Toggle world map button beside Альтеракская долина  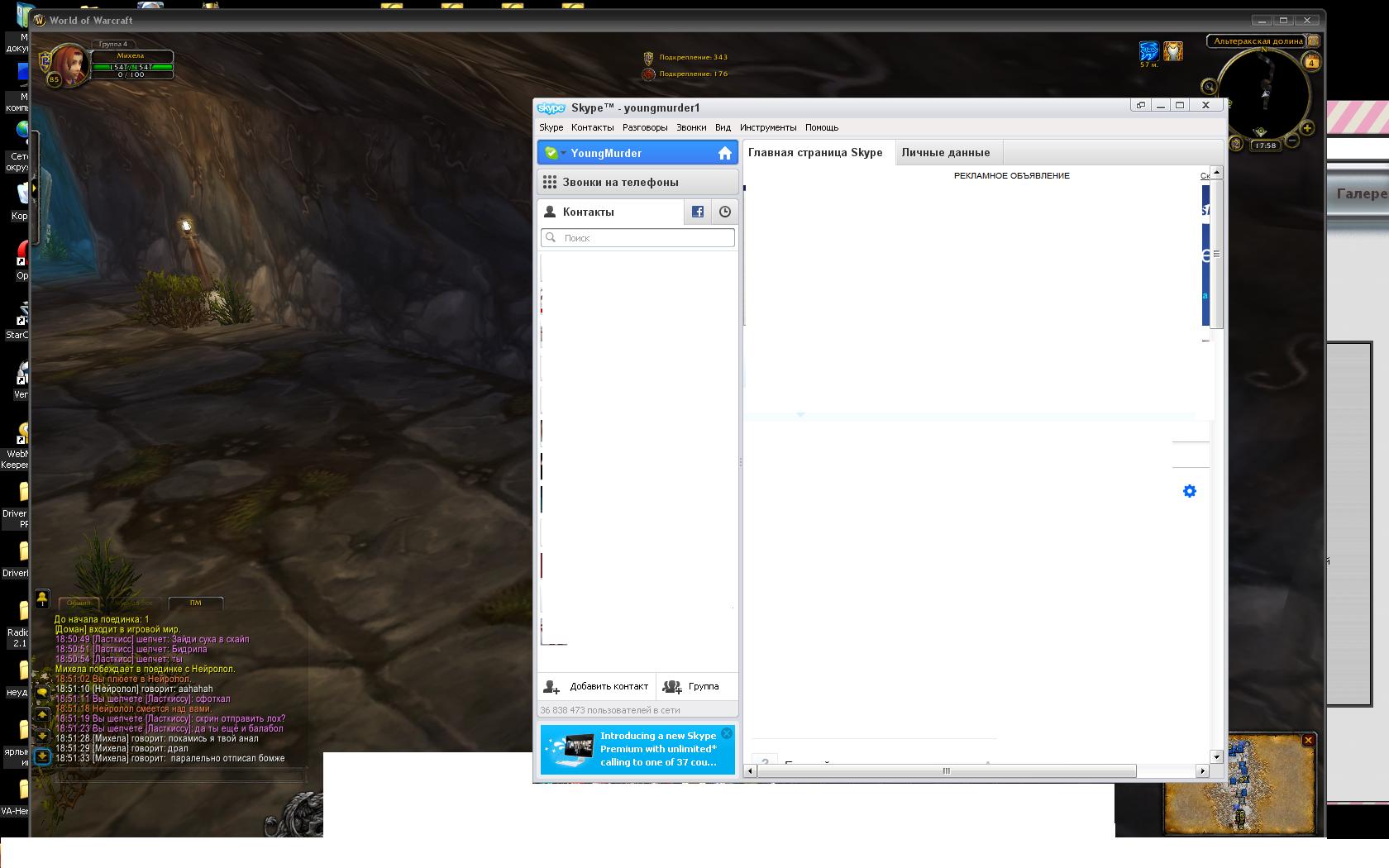(1314, 41)
